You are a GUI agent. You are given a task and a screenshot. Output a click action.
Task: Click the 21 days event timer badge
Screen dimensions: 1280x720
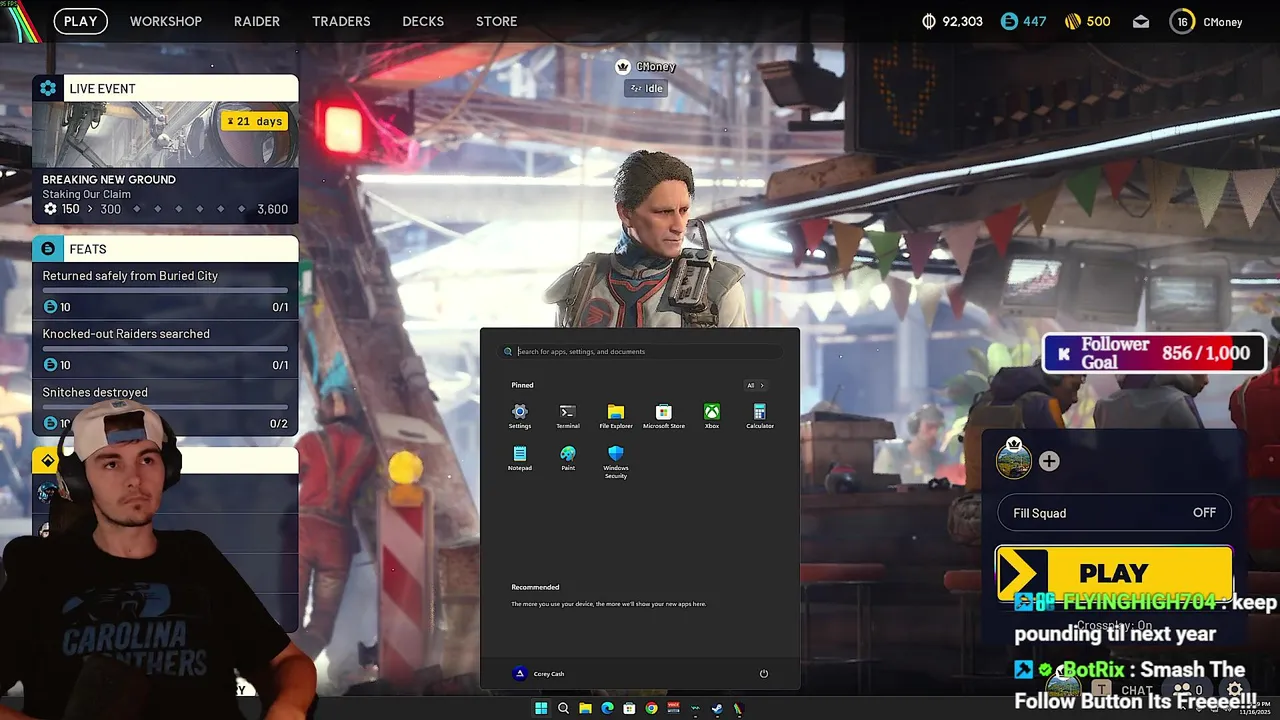(x=255, y=121)
